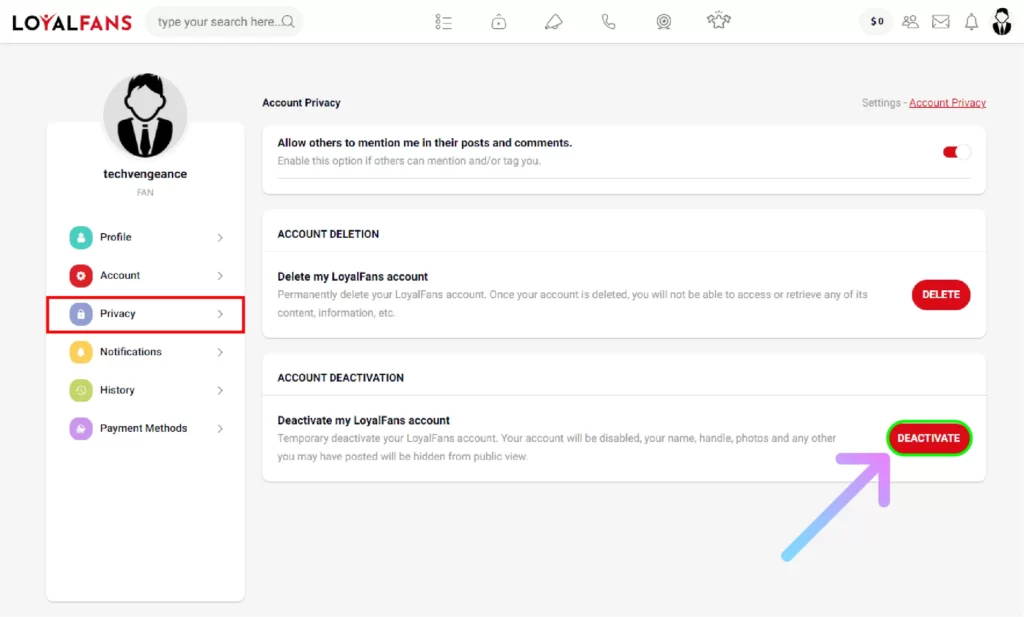Open the user avatar menu in header
The height and width of the screenshot is (617, 1024).
(x=1002, y=22)
